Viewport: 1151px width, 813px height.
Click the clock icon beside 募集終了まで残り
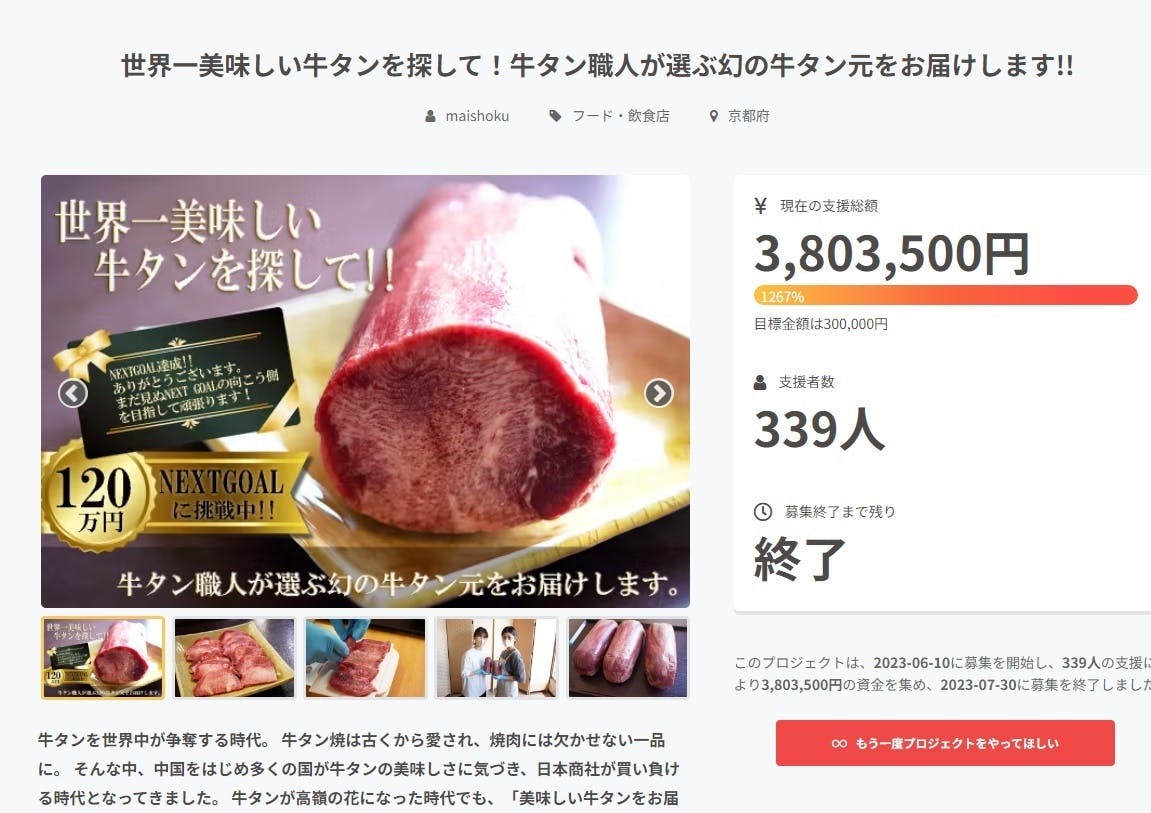pos(763,511)
